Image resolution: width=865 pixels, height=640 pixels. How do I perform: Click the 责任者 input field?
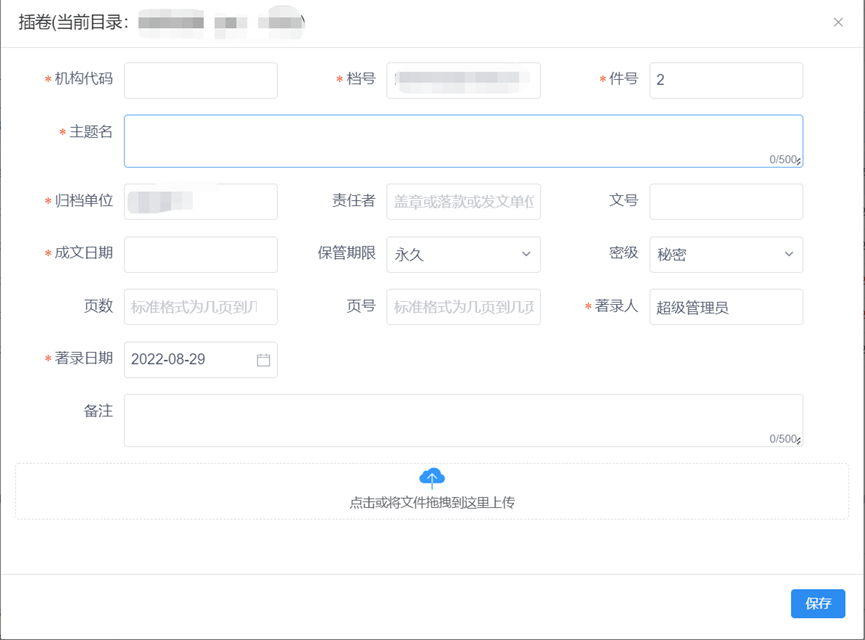(x=463, y=201)
